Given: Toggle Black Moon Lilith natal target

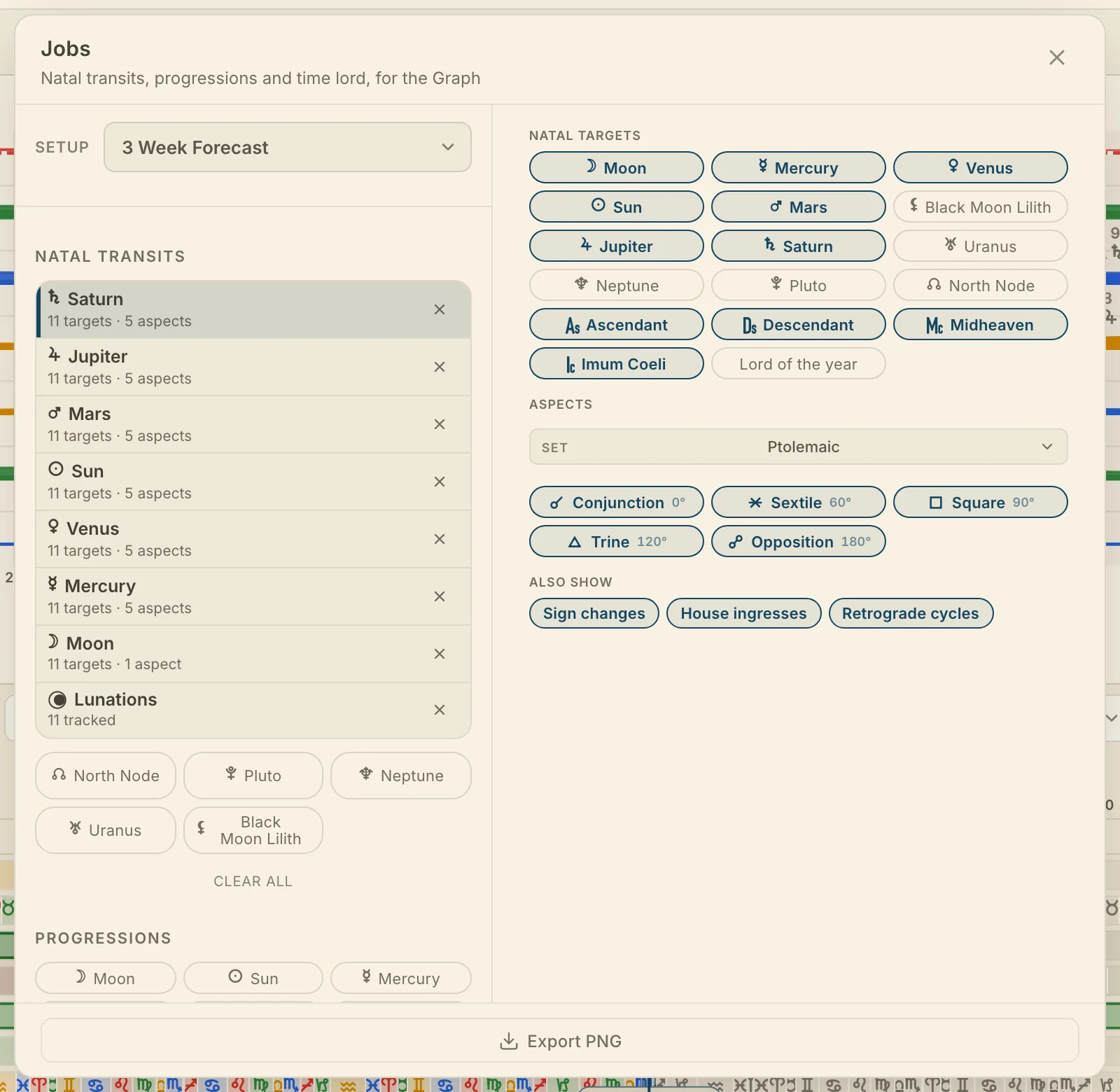Looking at the screenshot, I should coord(981,206).
